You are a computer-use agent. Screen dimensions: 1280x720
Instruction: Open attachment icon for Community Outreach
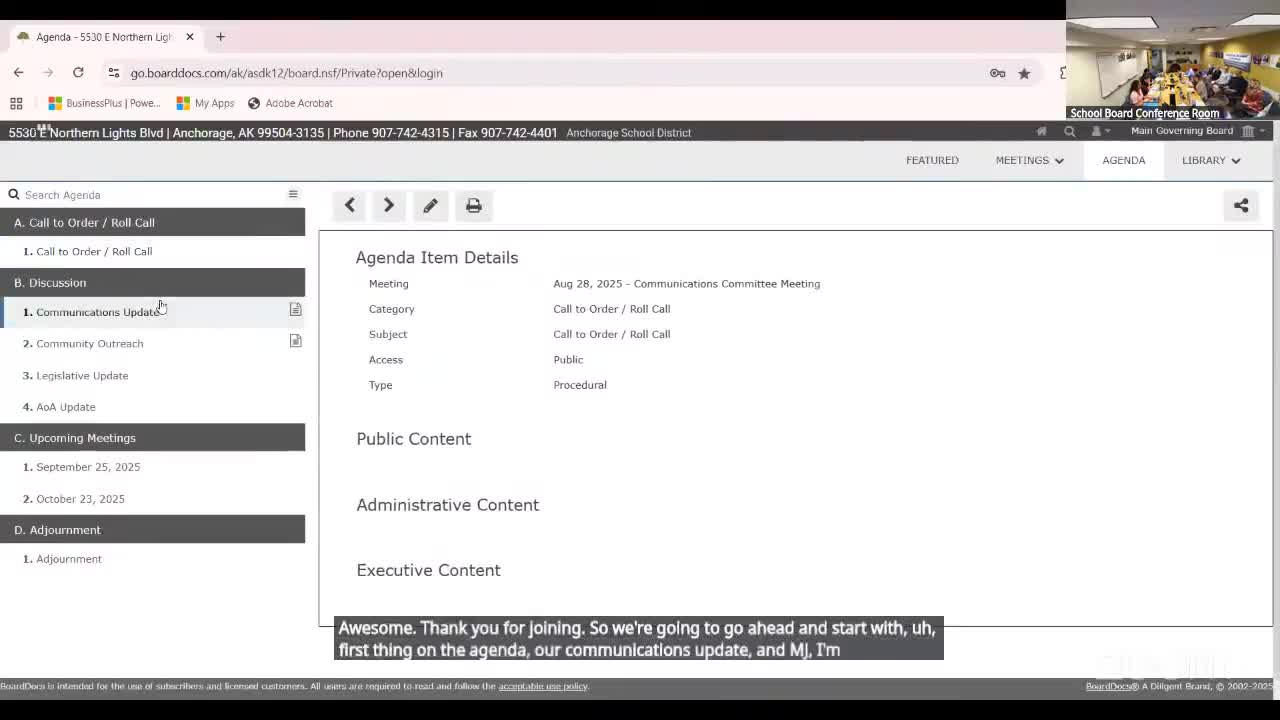point(295,341)
